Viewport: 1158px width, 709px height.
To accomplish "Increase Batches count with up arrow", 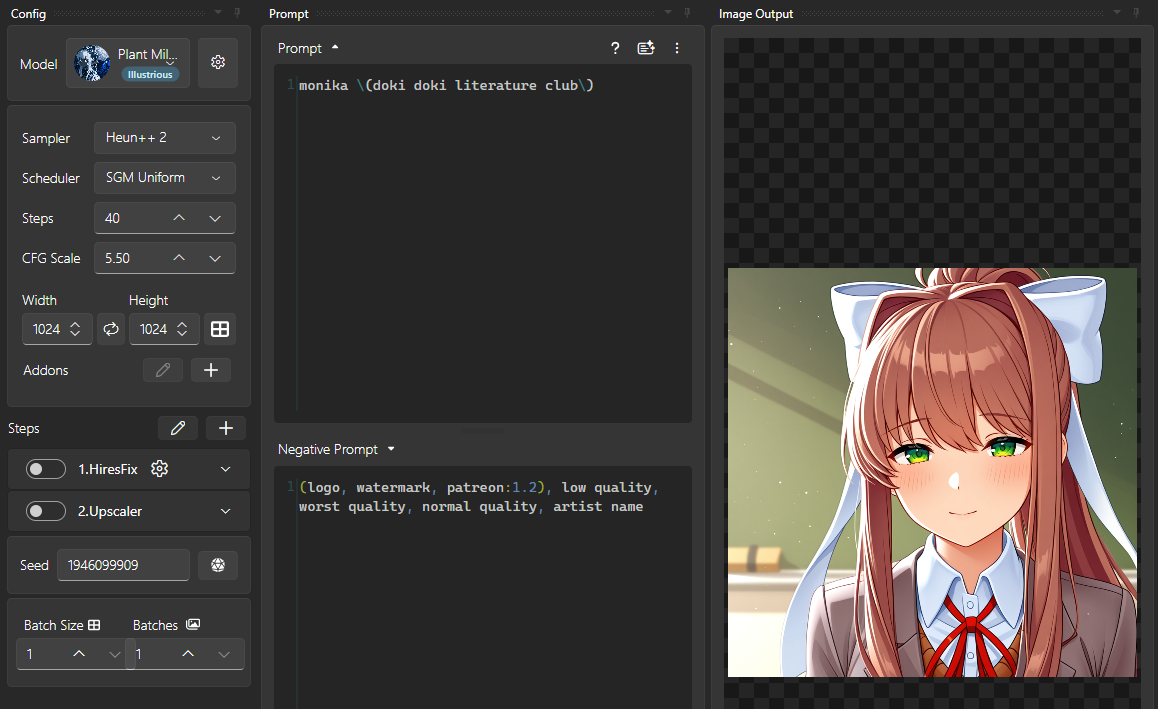I will [188, 654].
